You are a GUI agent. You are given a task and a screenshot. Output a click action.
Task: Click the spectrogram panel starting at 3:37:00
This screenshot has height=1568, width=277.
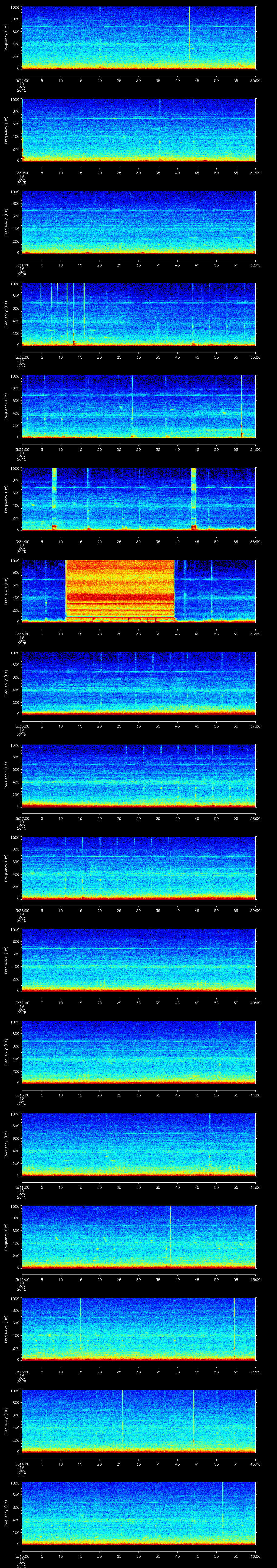139,775
